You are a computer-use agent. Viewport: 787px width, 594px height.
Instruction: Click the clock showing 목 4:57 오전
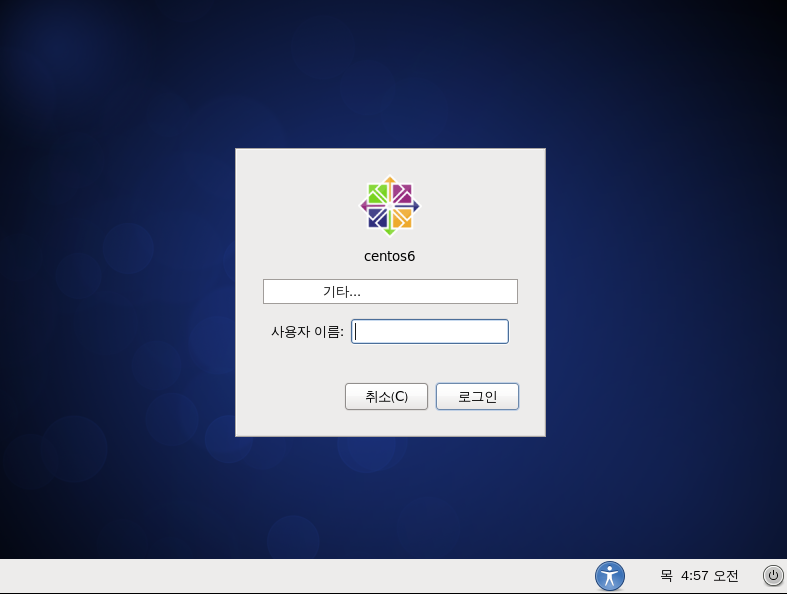pyautogui.click(x=699, y=575)
